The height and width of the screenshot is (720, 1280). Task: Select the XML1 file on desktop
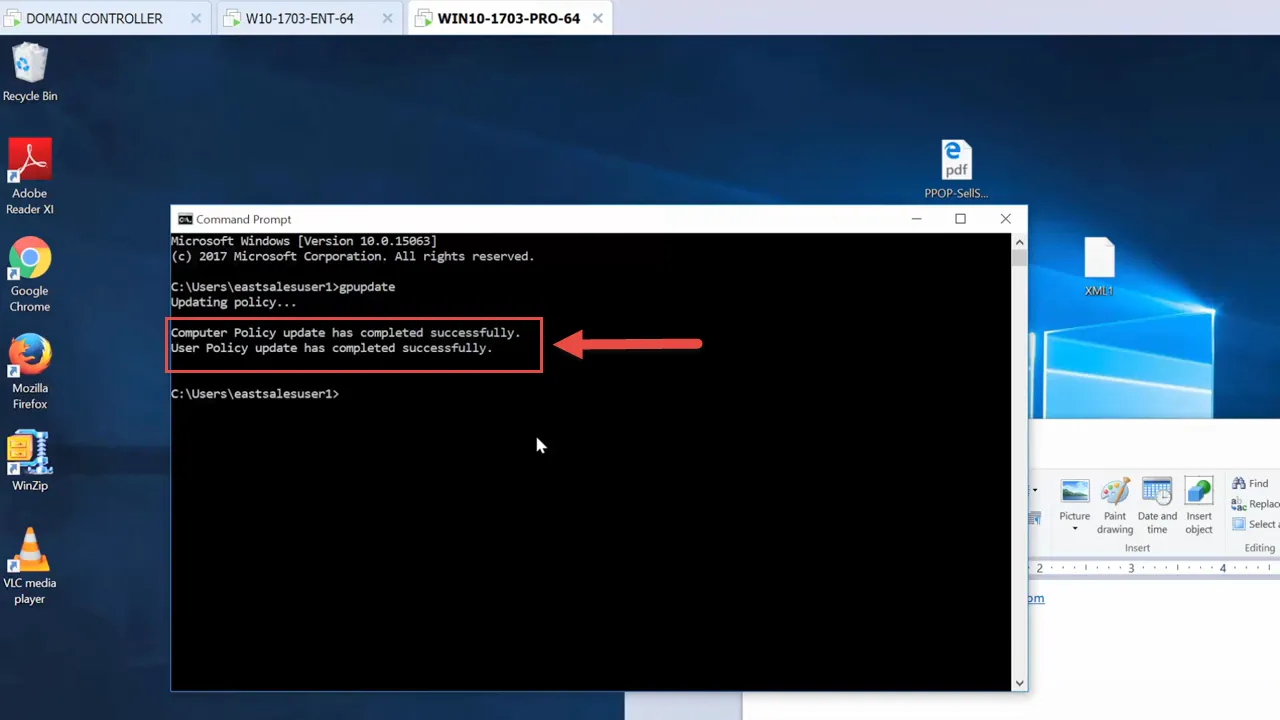1099,267
